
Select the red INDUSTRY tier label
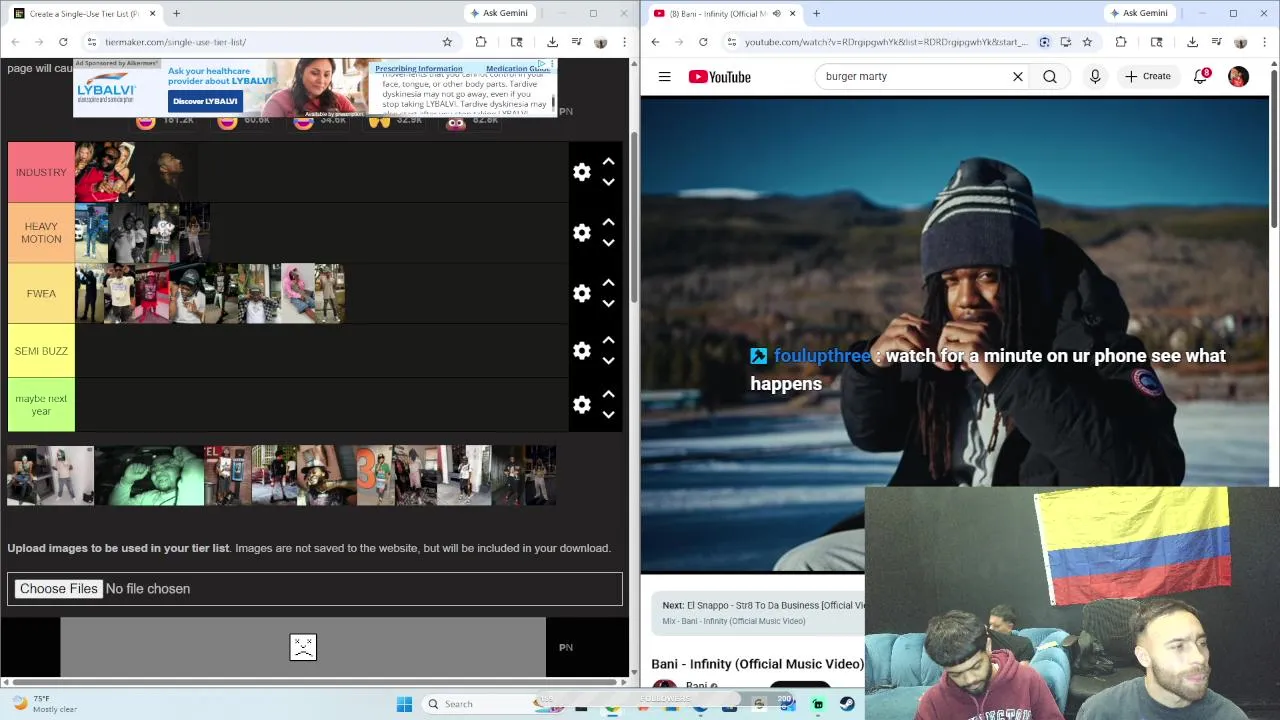41,172
